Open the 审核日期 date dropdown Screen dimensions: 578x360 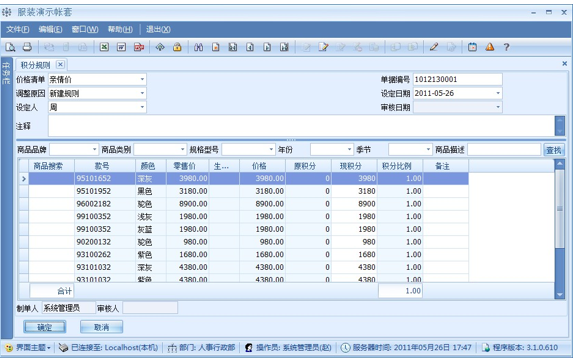tap(498, 107)
